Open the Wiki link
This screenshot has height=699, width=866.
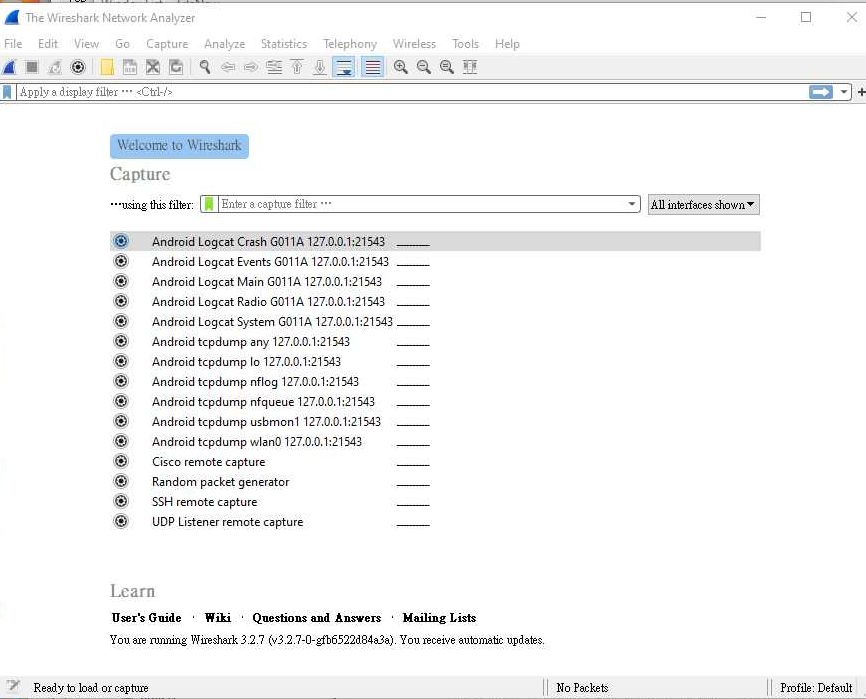218,617
